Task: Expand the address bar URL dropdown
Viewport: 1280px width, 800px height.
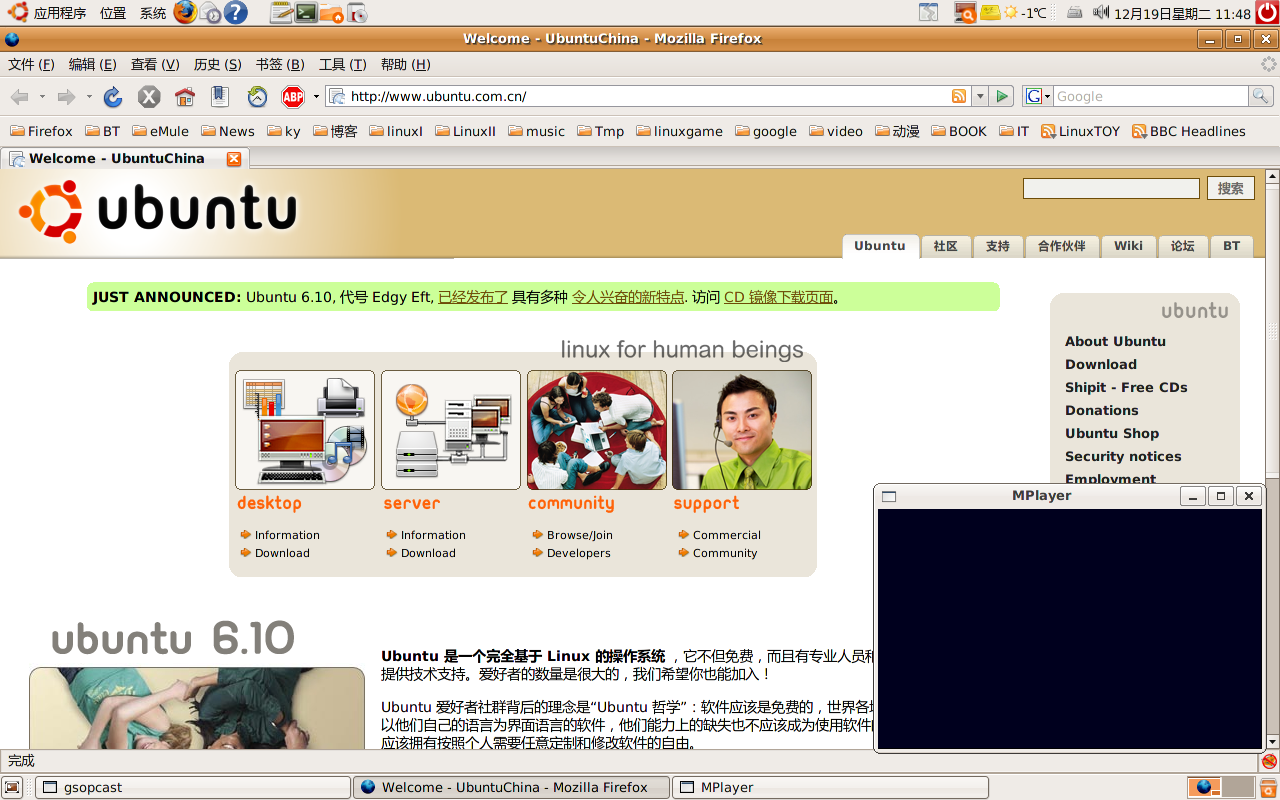Action: (980, 96)
